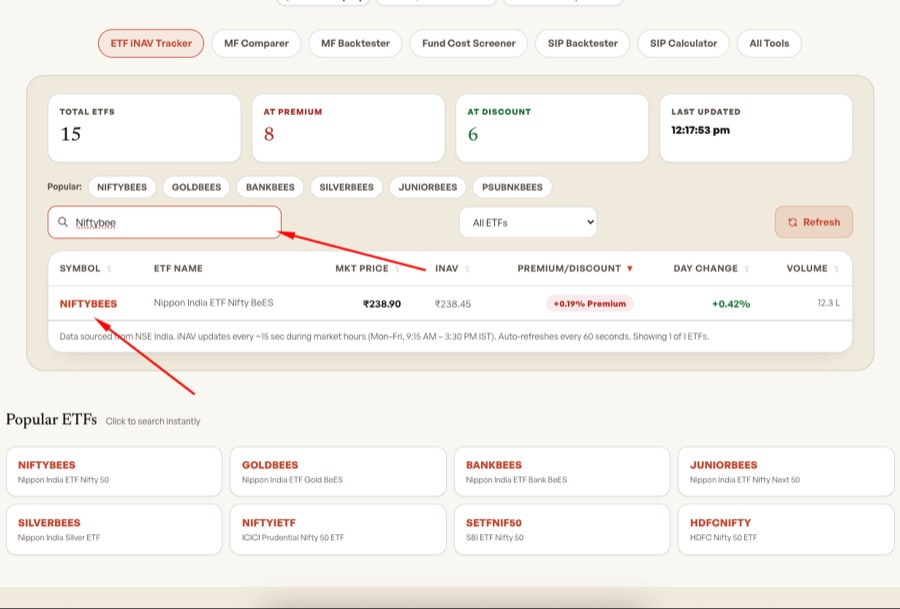Click the ETF NAME column header
This screenshot has height=609, width=900.
pos(178,269)
